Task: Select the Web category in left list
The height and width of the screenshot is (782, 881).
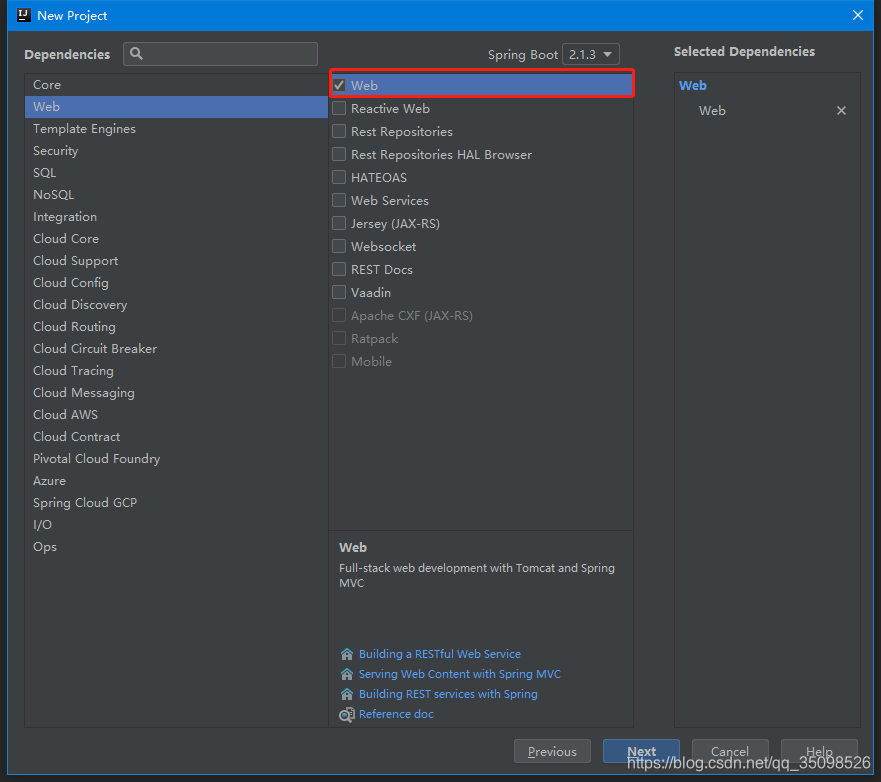Action: [x=176, y=107]
